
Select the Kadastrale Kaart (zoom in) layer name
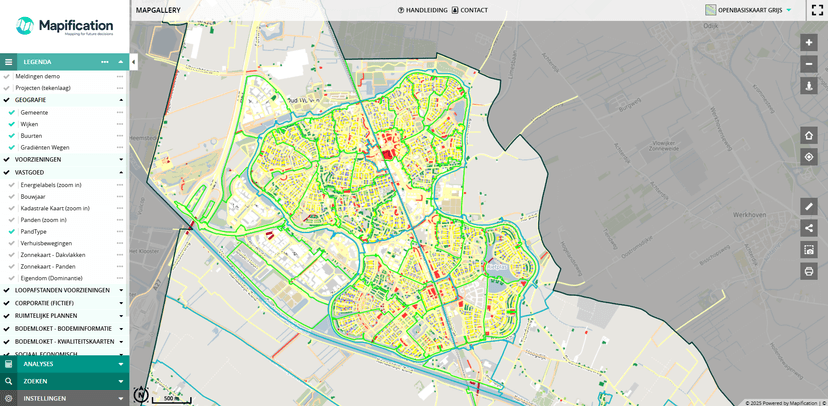(x=55, y=208)
